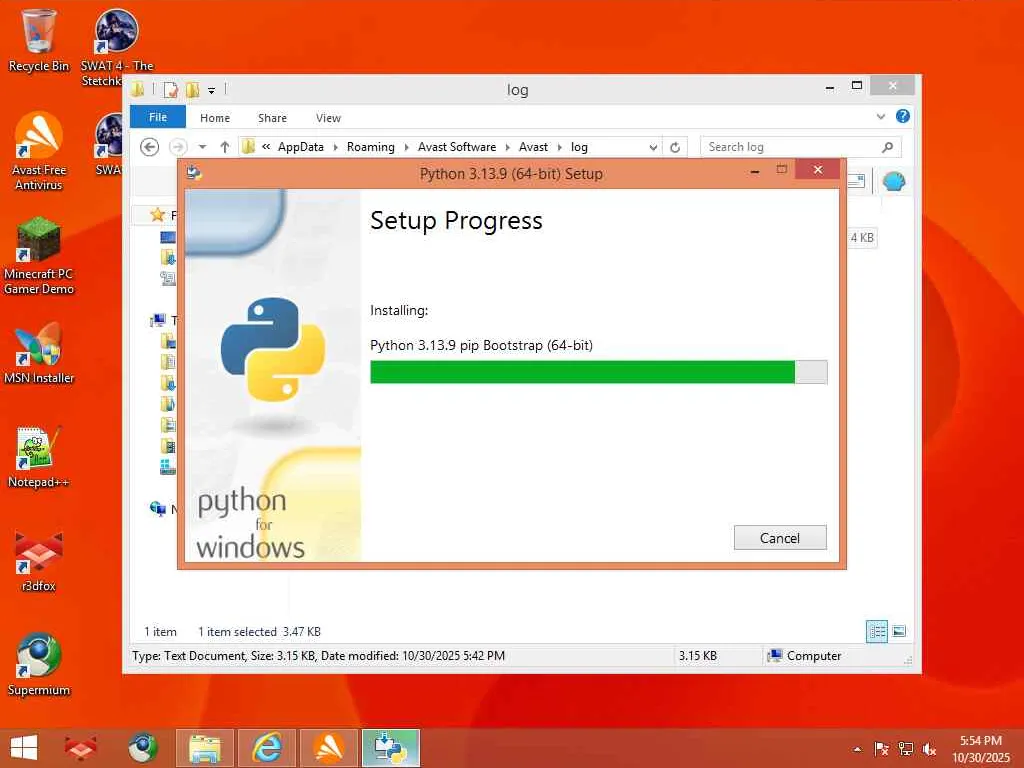Open File menu in log Explorer window
This screenshot has width=1024, height=768.
[x=158, y=117]
